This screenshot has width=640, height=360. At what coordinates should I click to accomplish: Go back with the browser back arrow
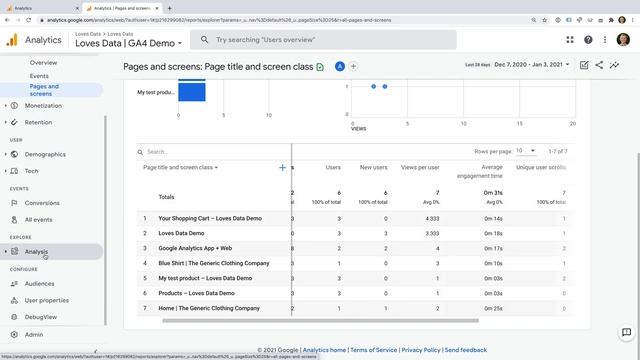[7, 20]
